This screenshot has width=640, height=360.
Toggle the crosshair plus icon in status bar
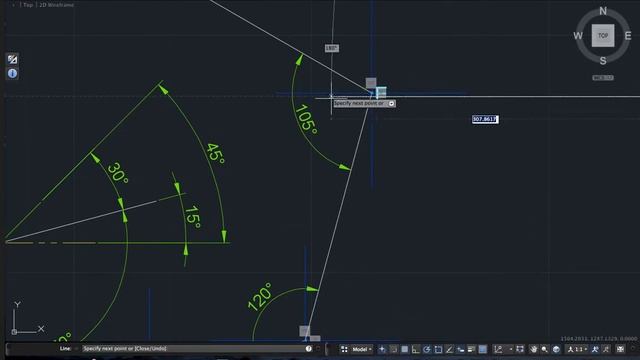[382, 349]
